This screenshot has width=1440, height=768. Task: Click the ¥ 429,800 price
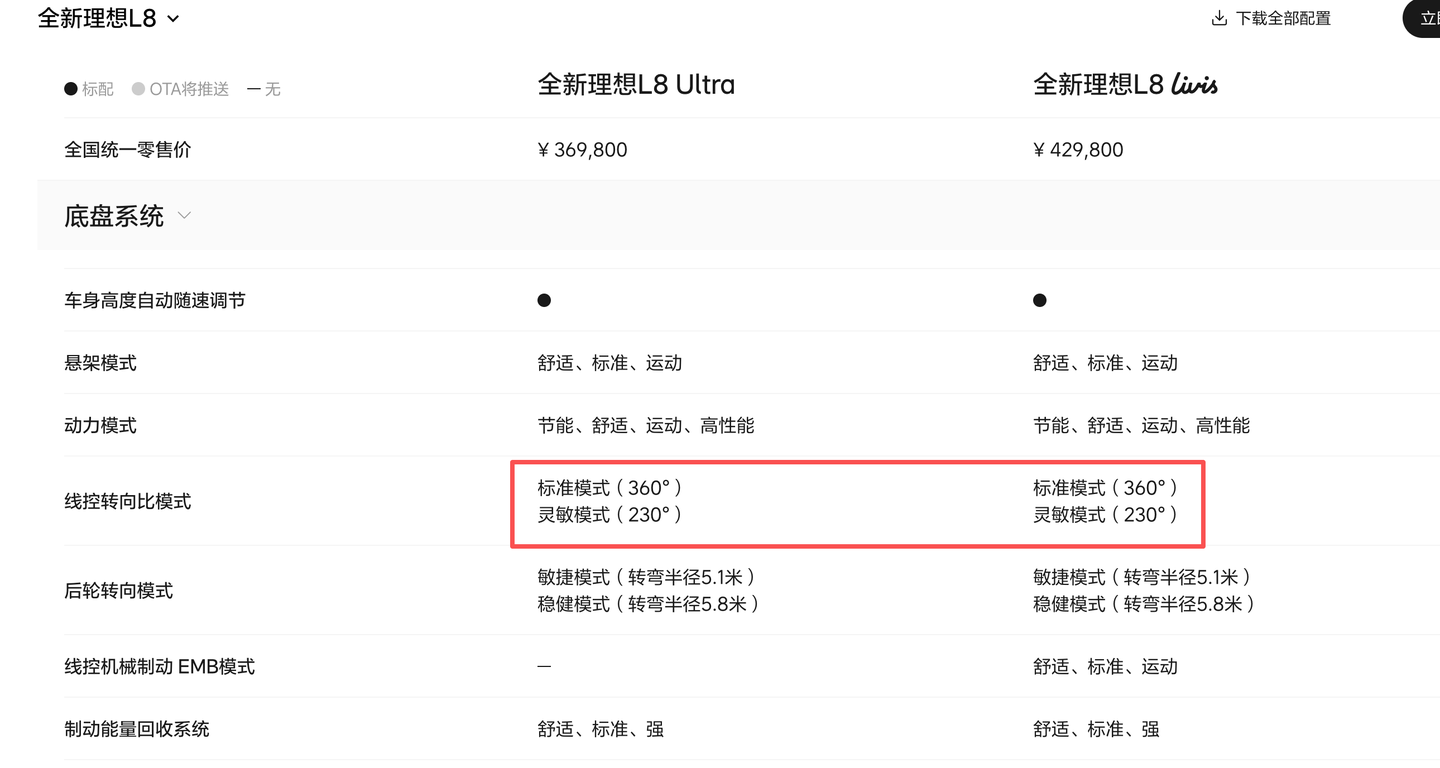click(1078, 150)
